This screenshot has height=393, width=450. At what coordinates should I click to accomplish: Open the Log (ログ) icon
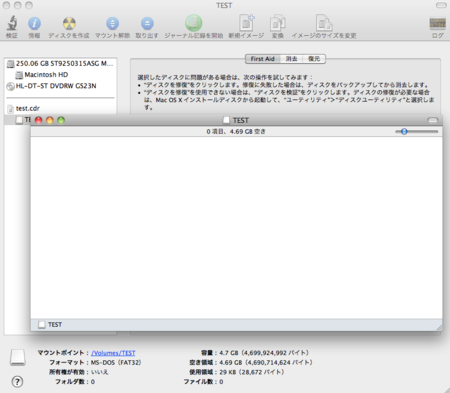(x=437, y=23)
